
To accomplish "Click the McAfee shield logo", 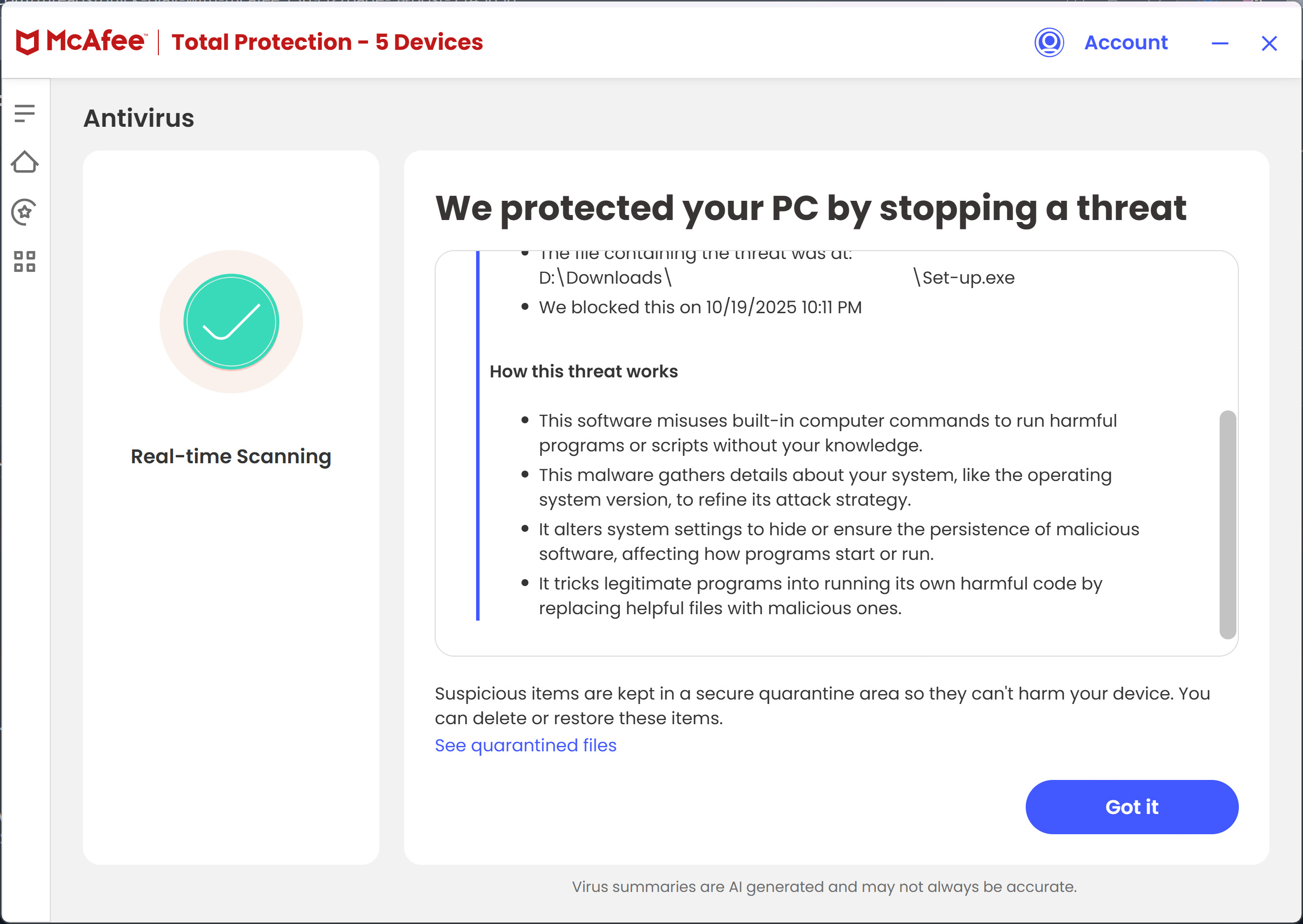I will tap(27, 42).
